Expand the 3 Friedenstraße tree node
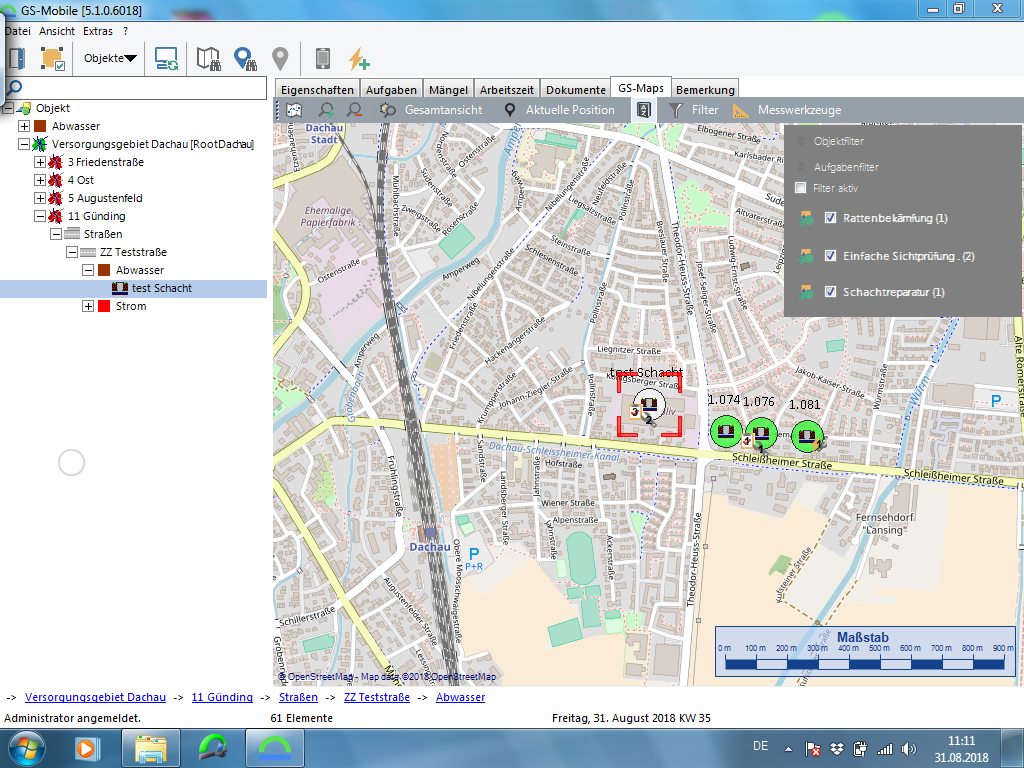Viewport: 1024px width, 768px height. click(40, 162)
